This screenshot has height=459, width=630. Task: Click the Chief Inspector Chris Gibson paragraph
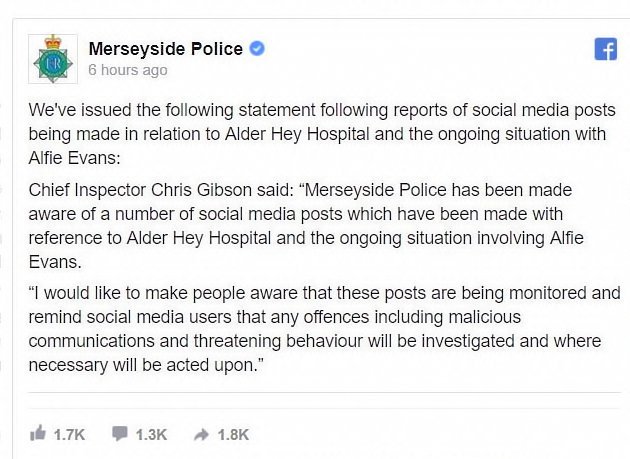306,226
